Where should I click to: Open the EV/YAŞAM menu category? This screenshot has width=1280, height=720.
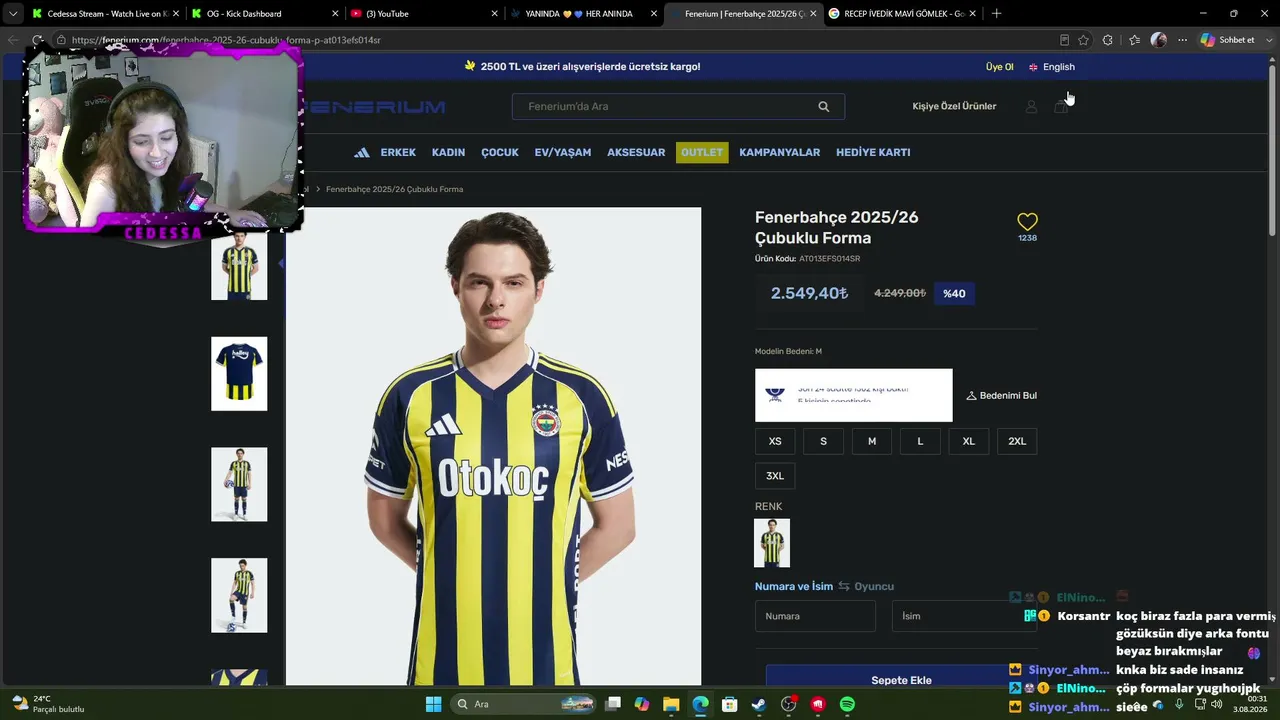tap(563, 152)
